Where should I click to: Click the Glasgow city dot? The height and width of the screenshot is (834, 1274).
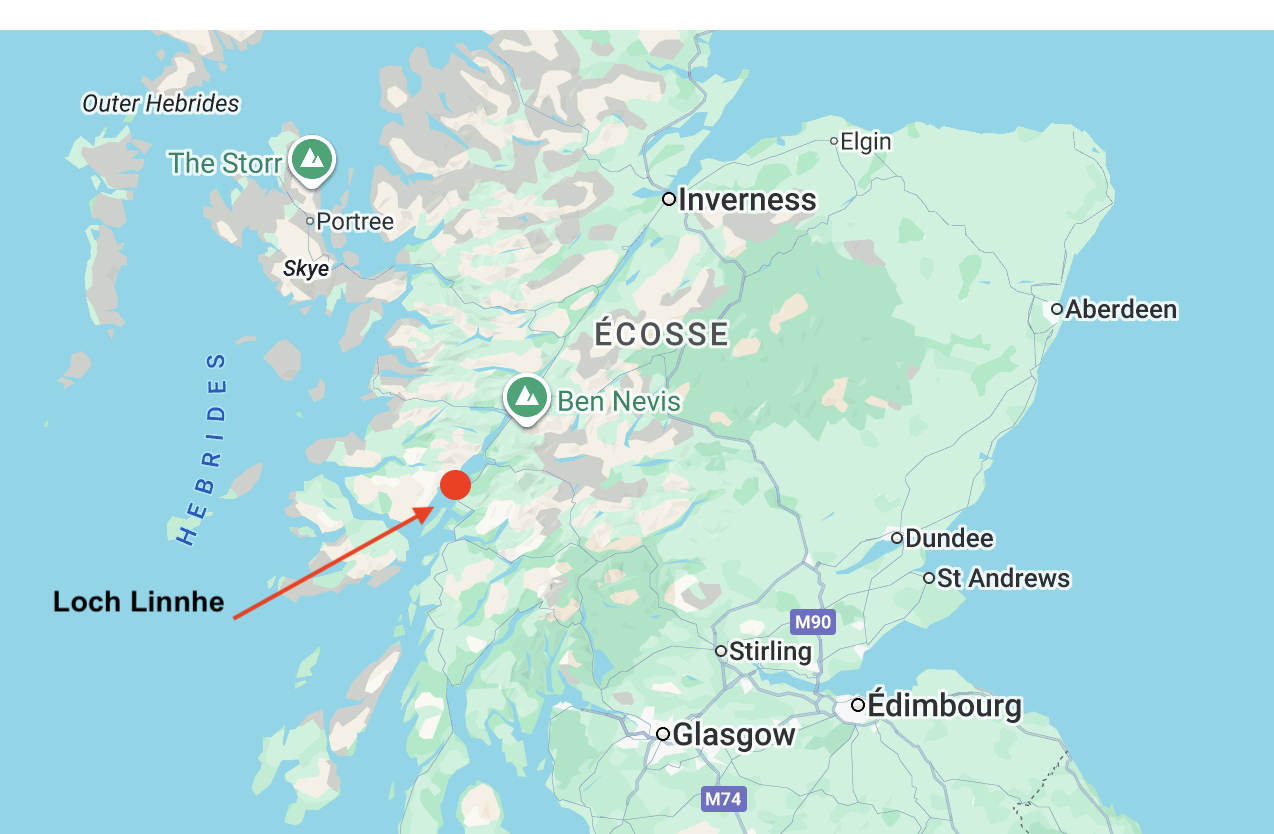pos(663,734)
